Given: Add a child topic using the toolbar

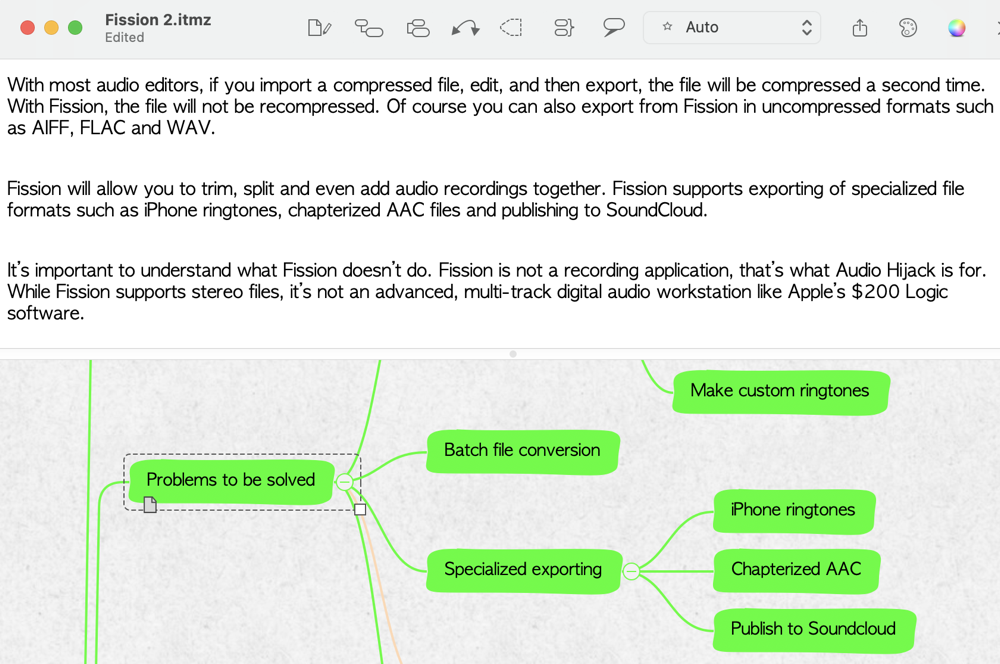Looking at the screenshot, I should (369, 28).
